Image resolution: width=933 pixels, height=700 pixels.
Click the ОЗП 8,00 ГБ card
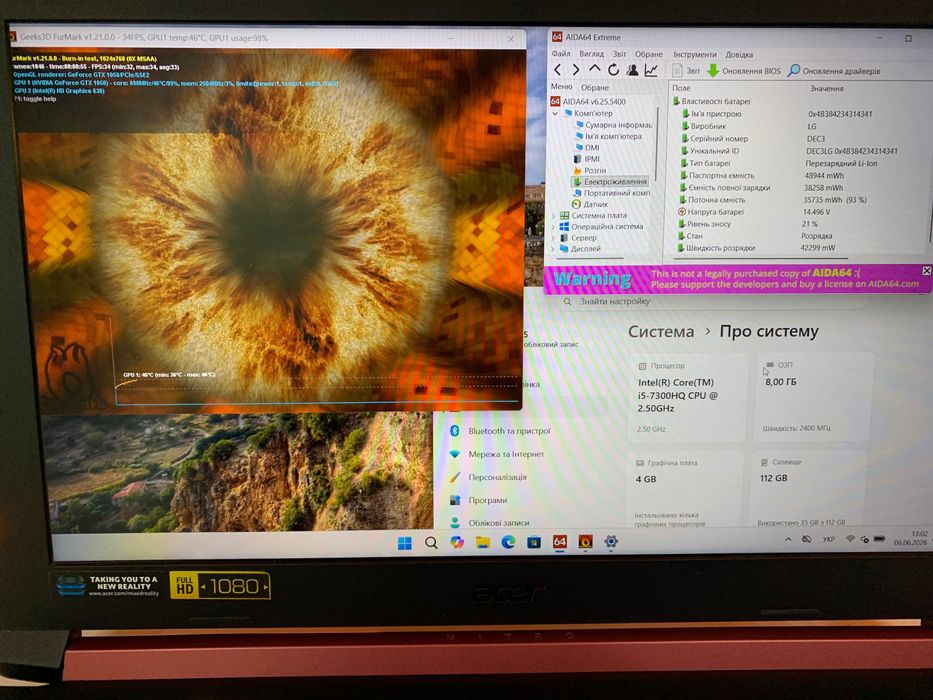tap(814, 396)
